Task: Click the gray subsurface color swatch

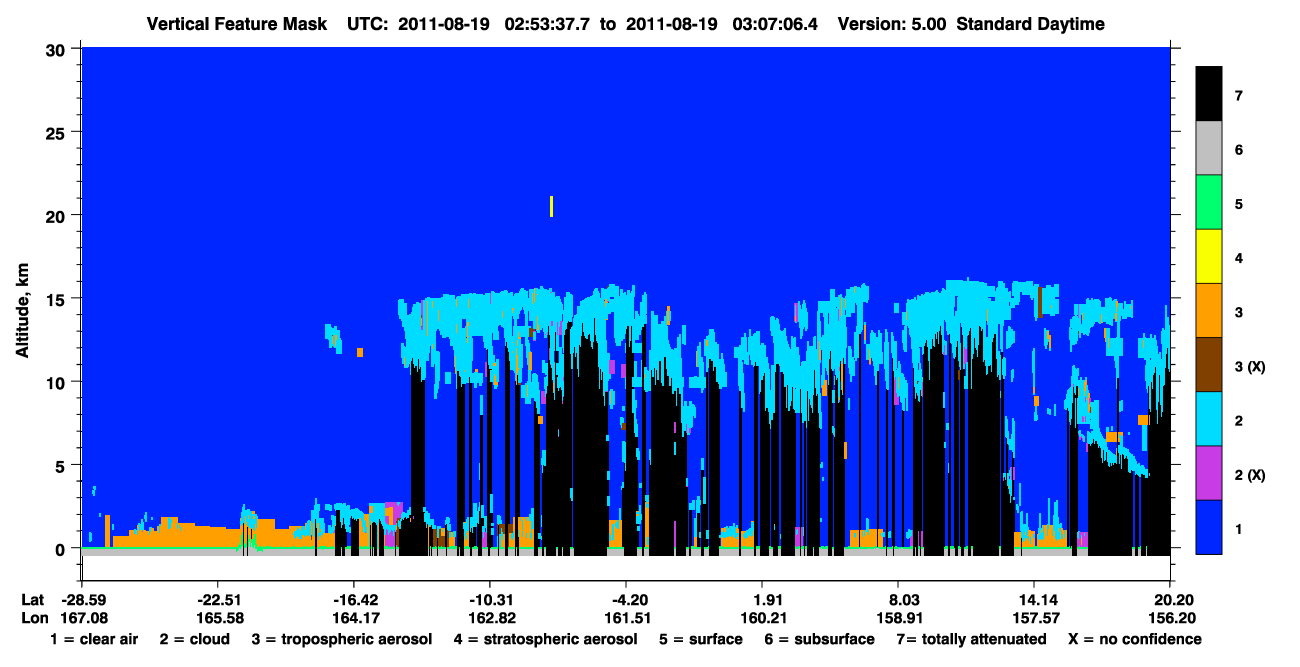Action: (1208, 148)
